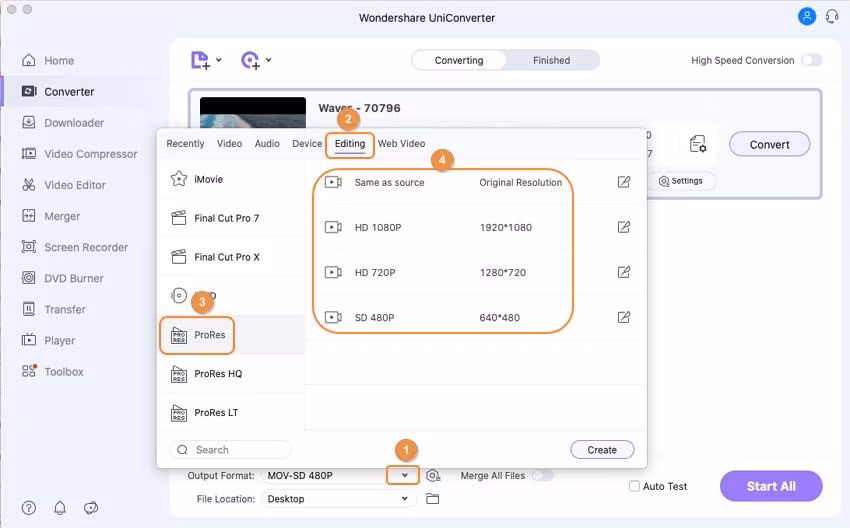Open the Output Format dropdown
The width and height of the screenshot is (850, 528).
click(404, 475)
